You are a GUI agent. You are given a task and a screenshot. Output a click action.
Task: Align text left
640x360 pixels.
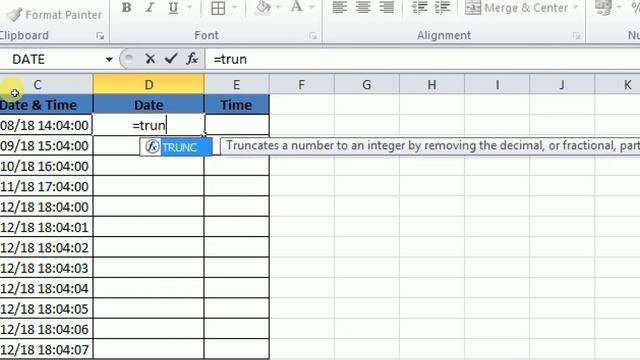tap(340, 7)
